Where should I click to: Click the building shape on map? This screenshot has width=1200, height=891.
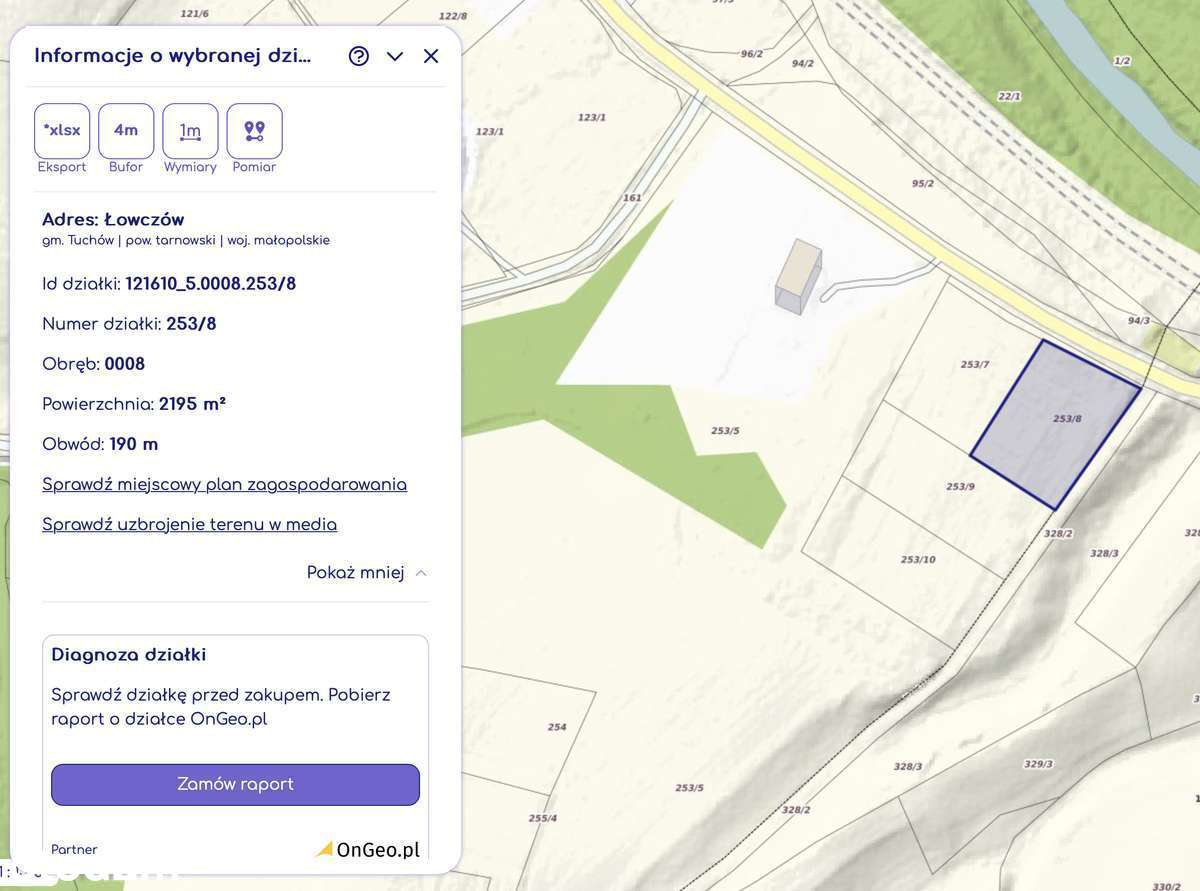click(799, 275)
